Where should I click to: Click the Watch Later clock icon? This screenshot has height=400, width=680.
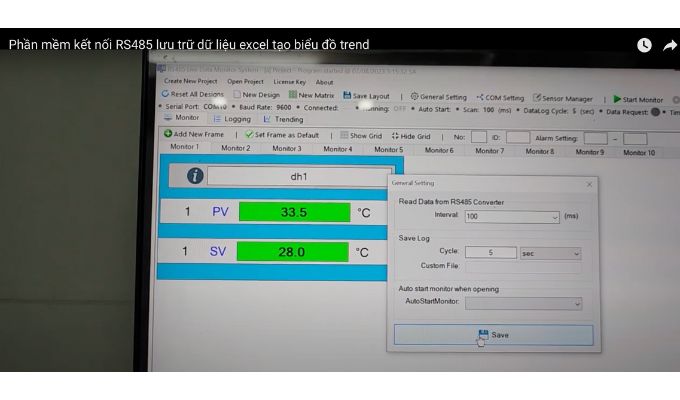pos(644,45)
